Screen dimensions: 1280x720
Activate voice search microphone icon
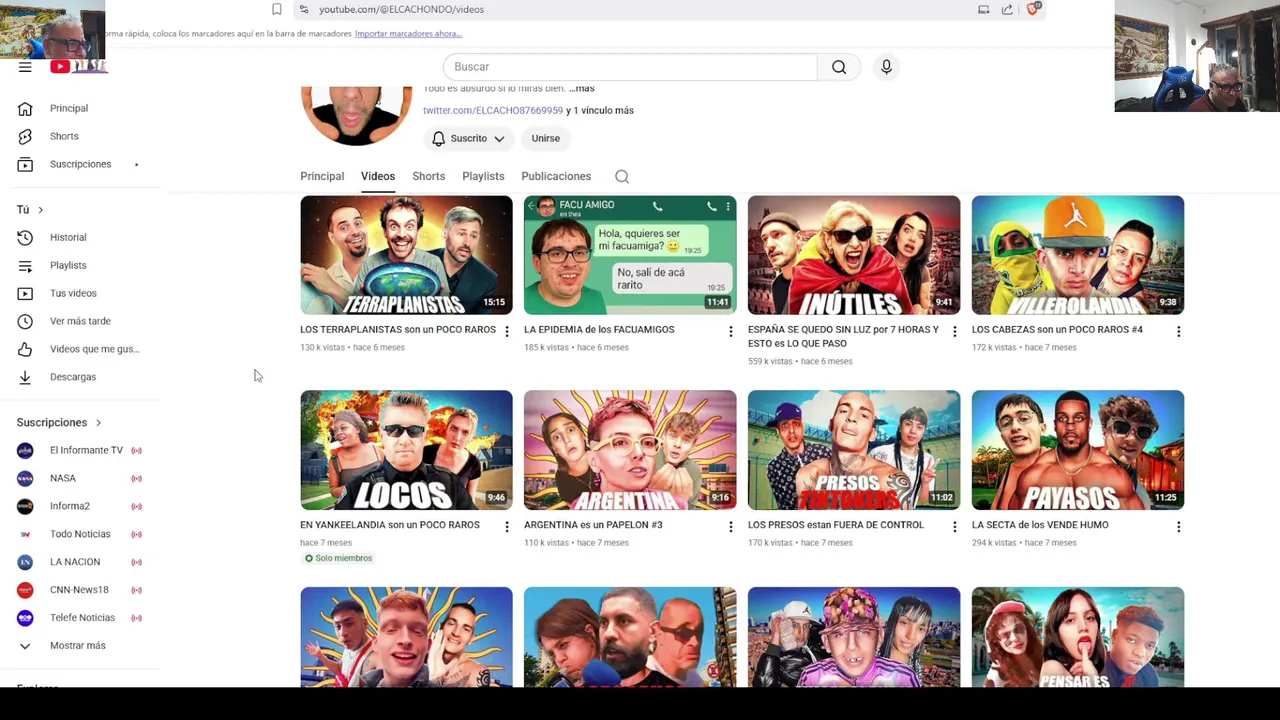pyautogui.click(x=886, y=67)
